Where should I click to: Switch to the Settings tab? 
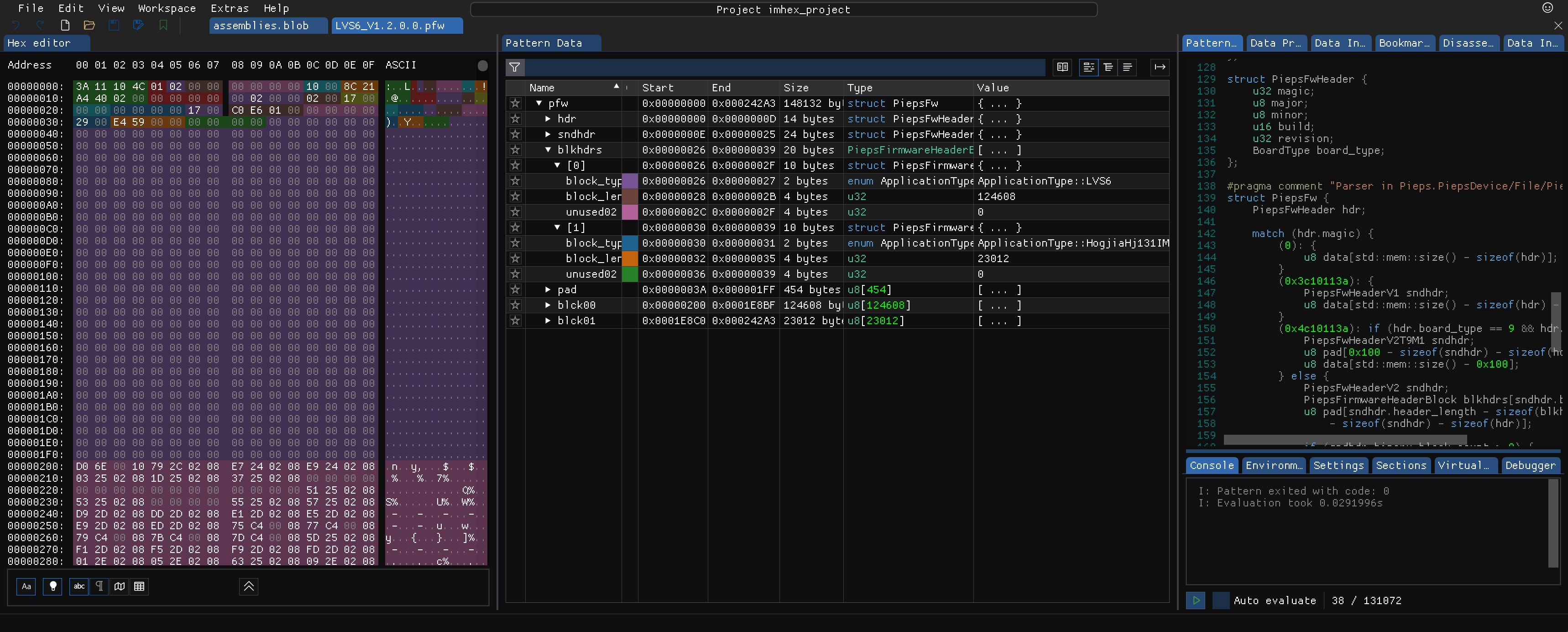(x=1338, y=465)
